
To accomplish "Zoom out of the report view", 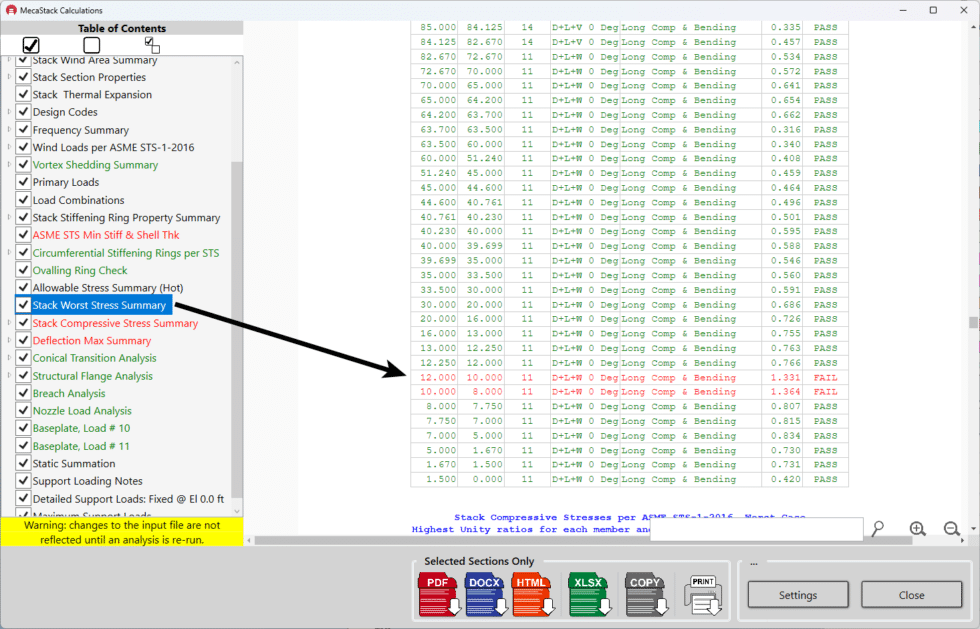I will pyautogui.click(x=952, y=528).
